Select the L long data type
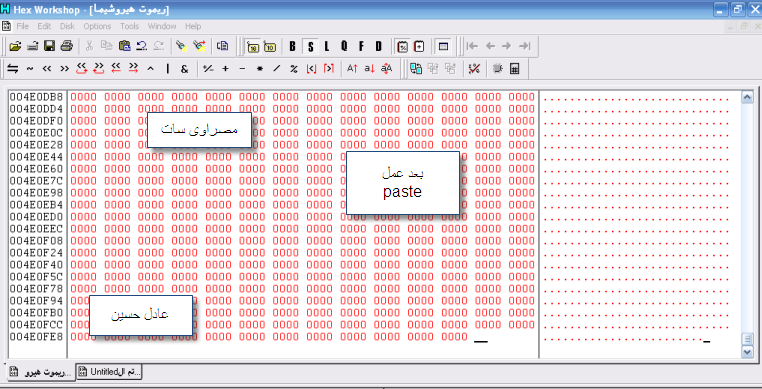The width and height of the screenshot is (762, 389). click(327, 47)
